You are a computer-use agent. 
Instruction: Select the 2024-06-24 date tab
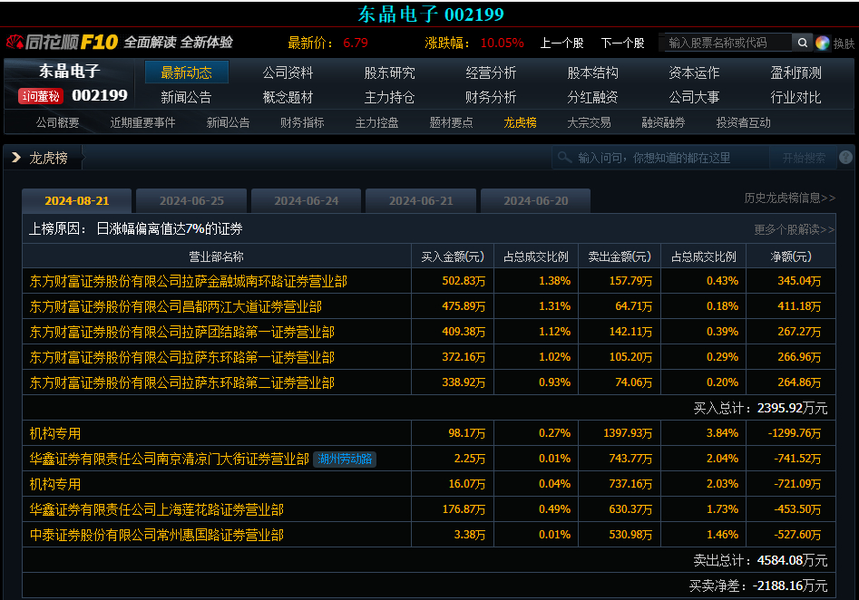pos(306,201)
